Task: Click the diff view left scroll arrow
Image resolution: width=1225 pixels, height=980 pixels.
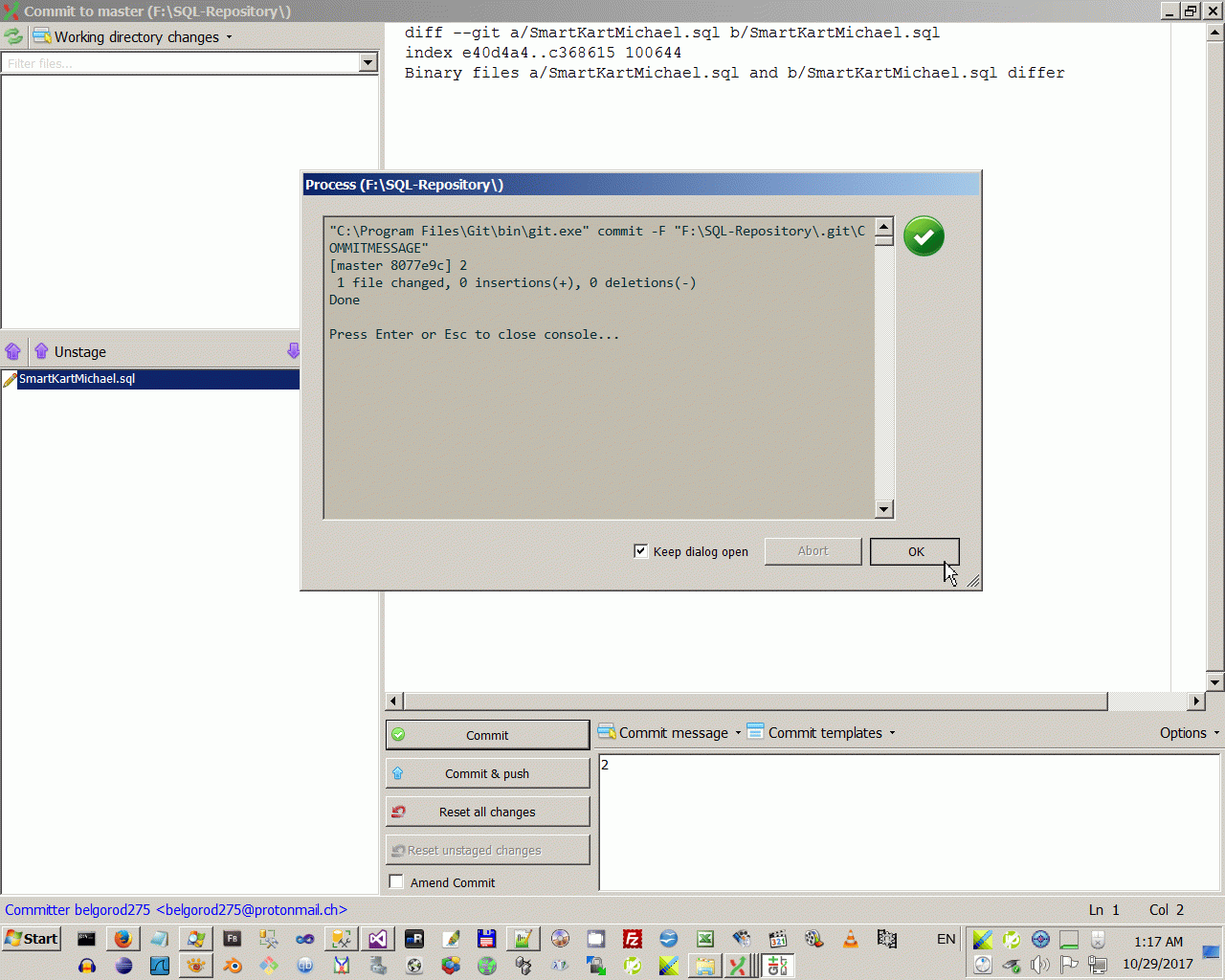Action: 394,702
